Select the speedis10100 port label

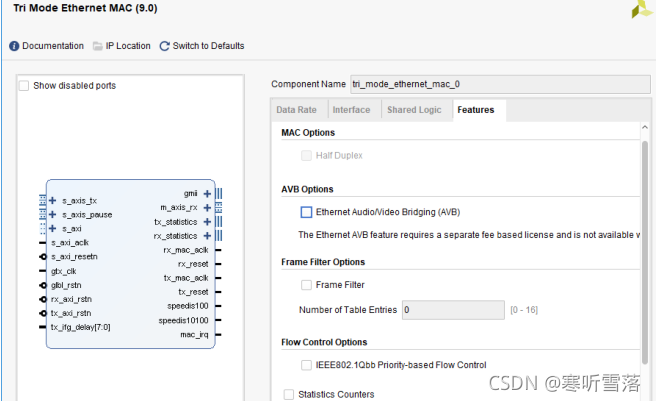tap(183, 321)
